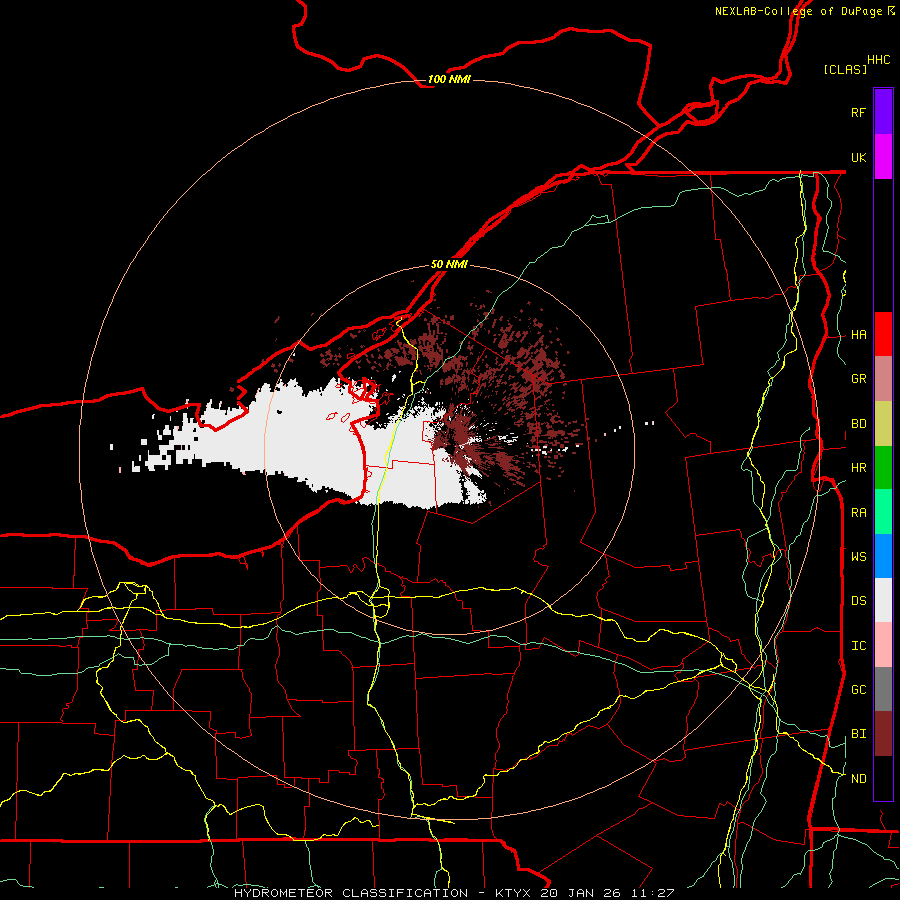Select the GC gray legend swatch
Image resolution: width=900 pixels, height=900 pixels.
pos(883,689)
